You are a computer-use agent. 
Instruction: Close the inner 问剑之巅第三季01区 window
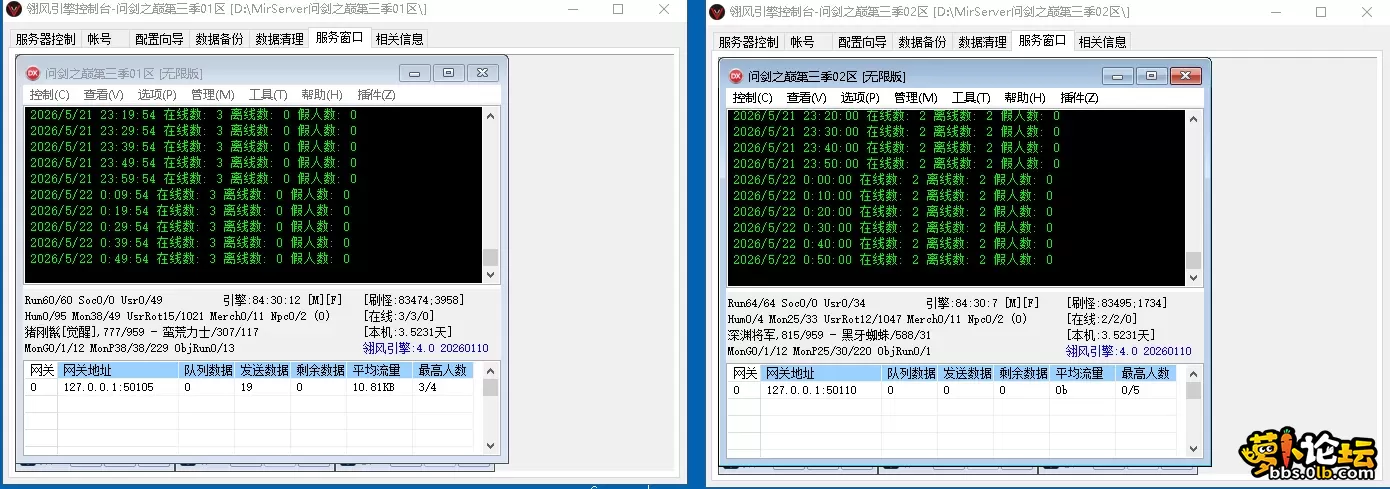point(482,73)
